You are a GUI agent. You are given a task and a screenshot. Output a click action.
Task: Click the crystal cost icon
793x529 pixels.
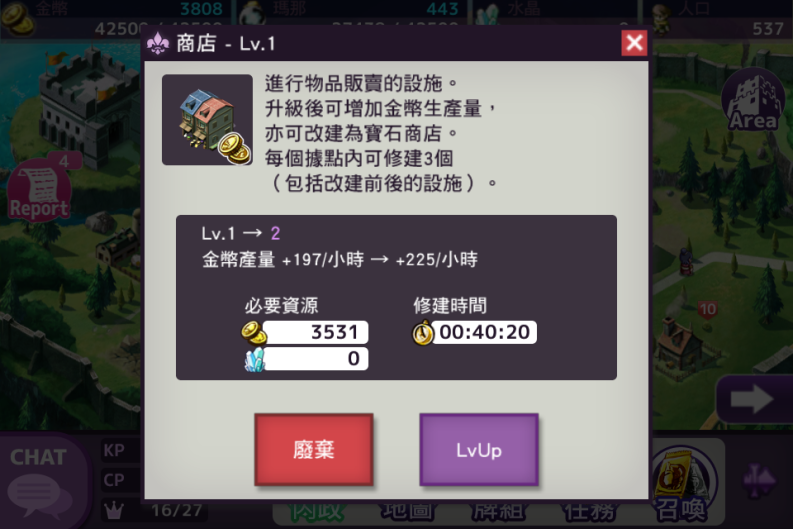(x=254, y=359)
